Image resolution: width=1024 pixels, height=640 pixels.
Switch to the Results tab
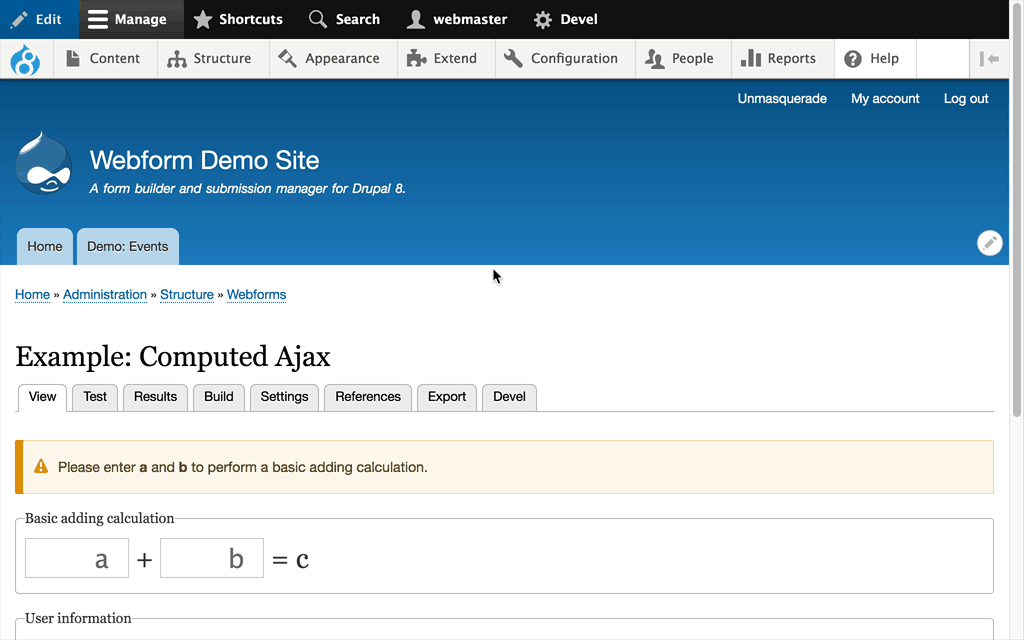click(155, 397)
